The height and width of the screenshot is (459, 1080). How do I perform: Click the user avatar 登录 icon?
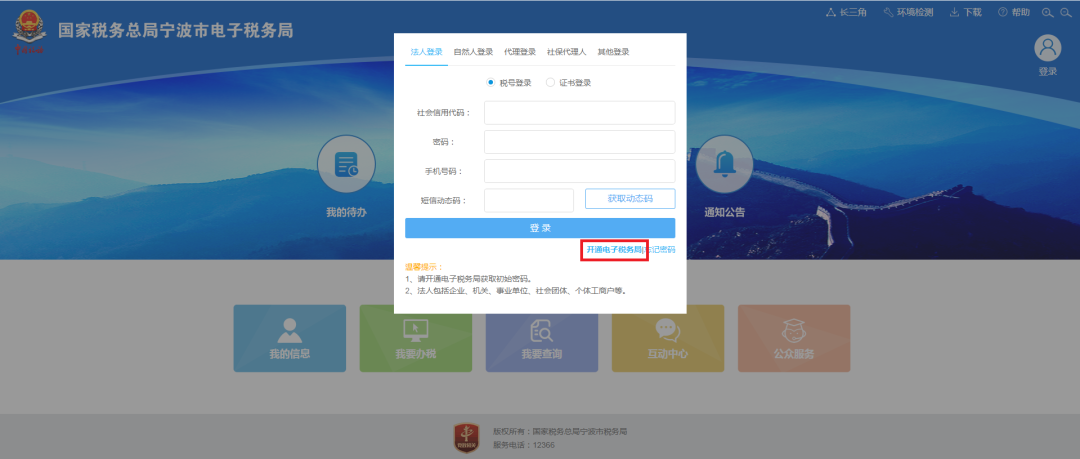click(x=1048, y=48)
